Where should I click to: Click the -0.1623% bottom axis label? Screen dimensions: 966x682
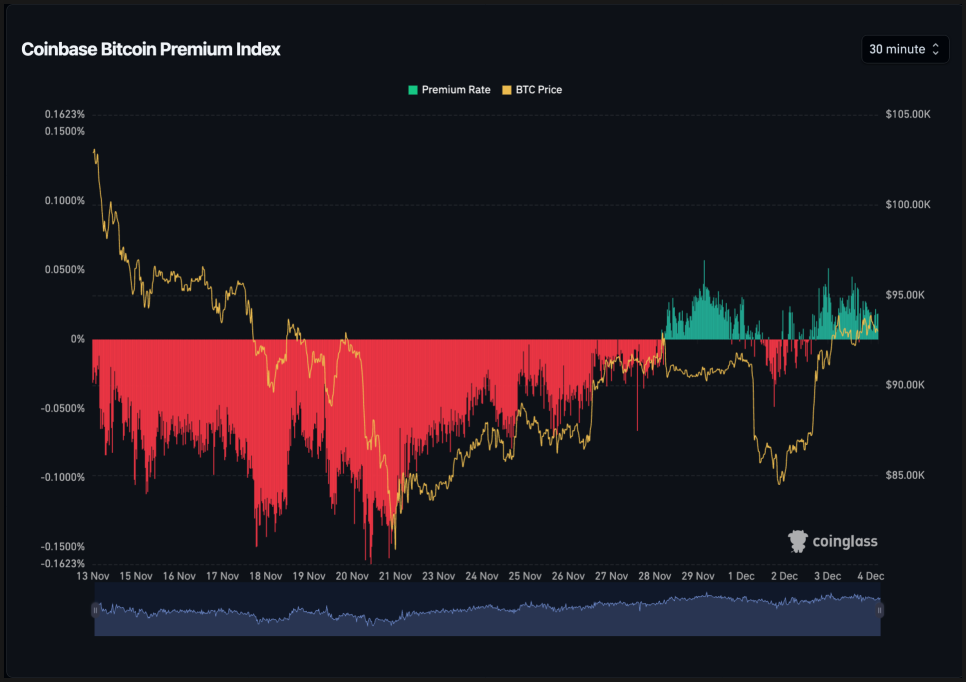click(x=64, y=563)
